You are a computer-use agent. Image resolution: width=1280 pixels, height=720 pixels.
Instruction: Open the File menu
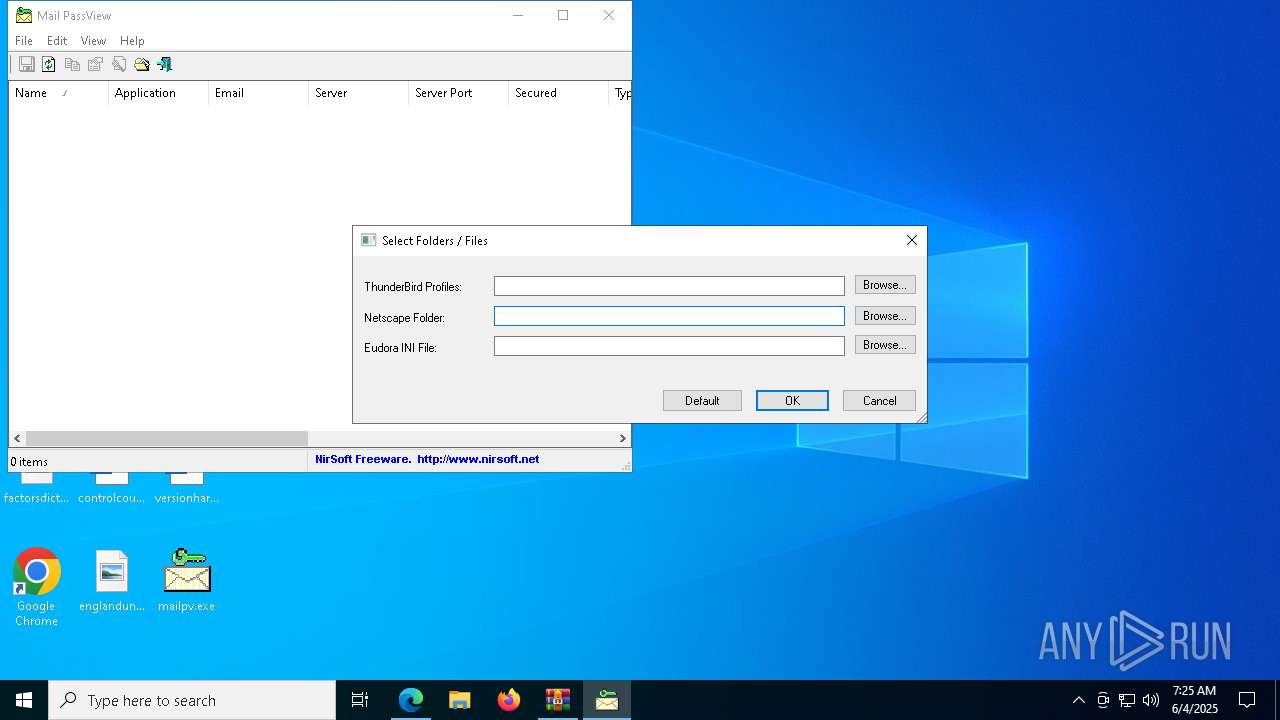[24, 41]
